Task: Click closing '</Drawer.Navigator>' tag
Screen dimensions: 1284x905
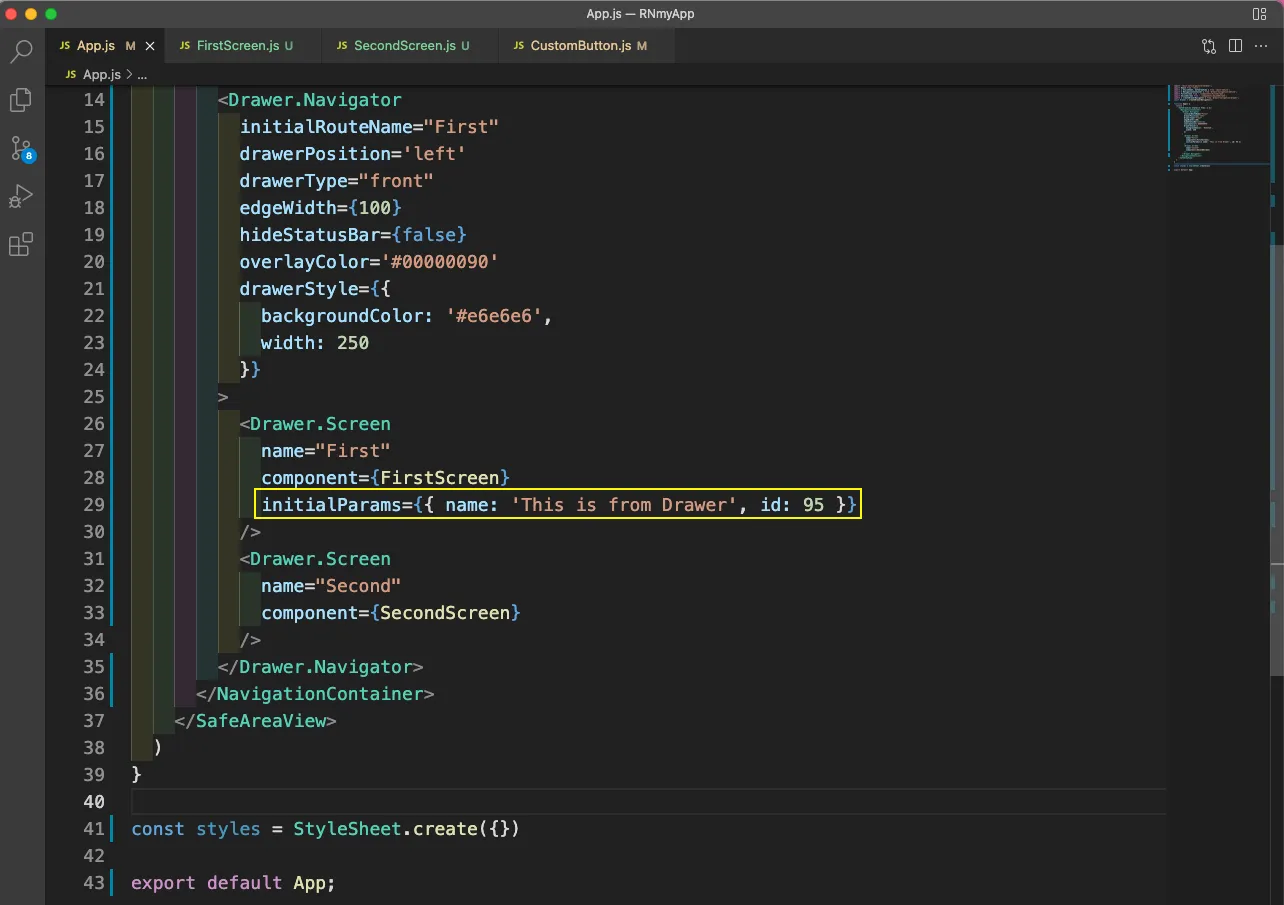Action: coord(321,667)
